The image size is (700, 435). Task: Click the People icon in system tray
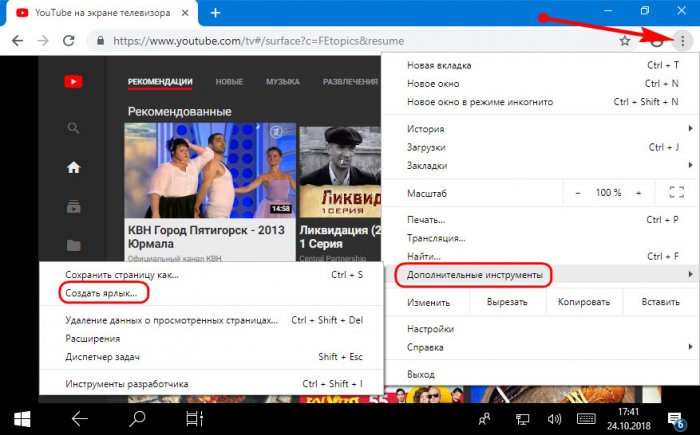484,419
